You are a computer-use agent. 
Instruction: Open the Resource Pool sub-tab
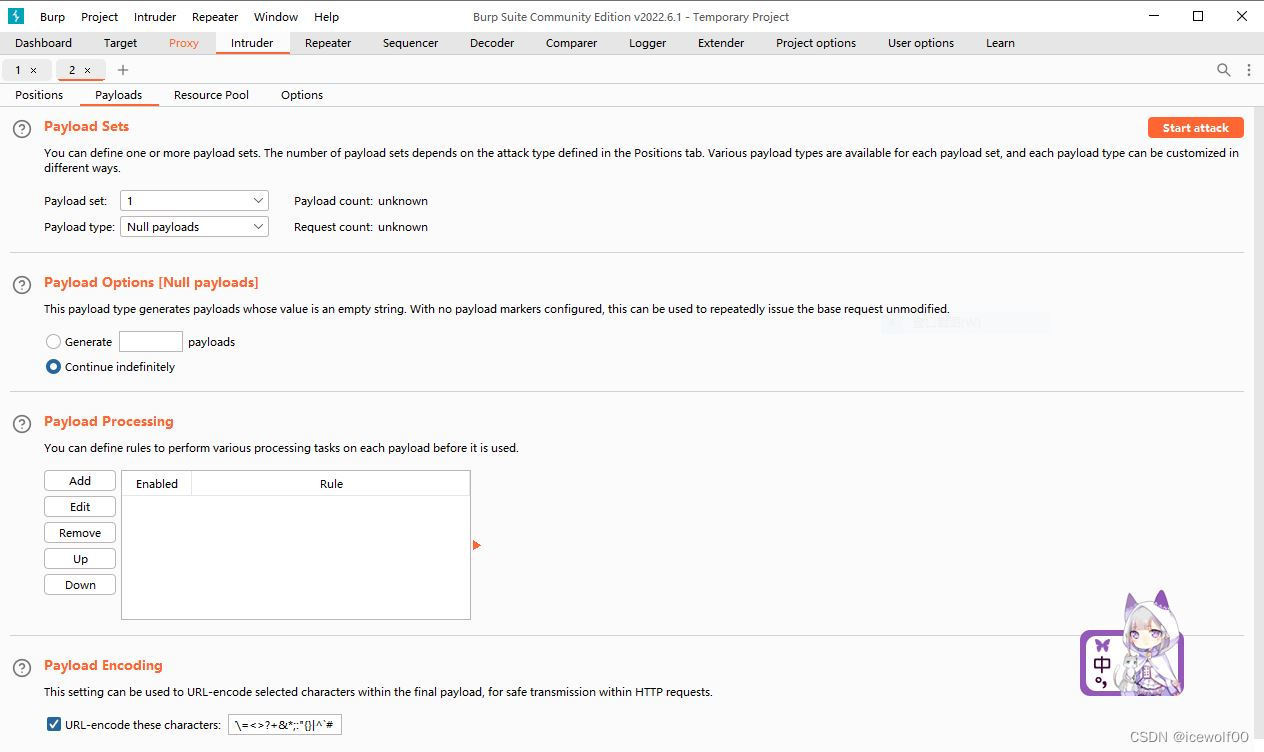pos(211,95)
